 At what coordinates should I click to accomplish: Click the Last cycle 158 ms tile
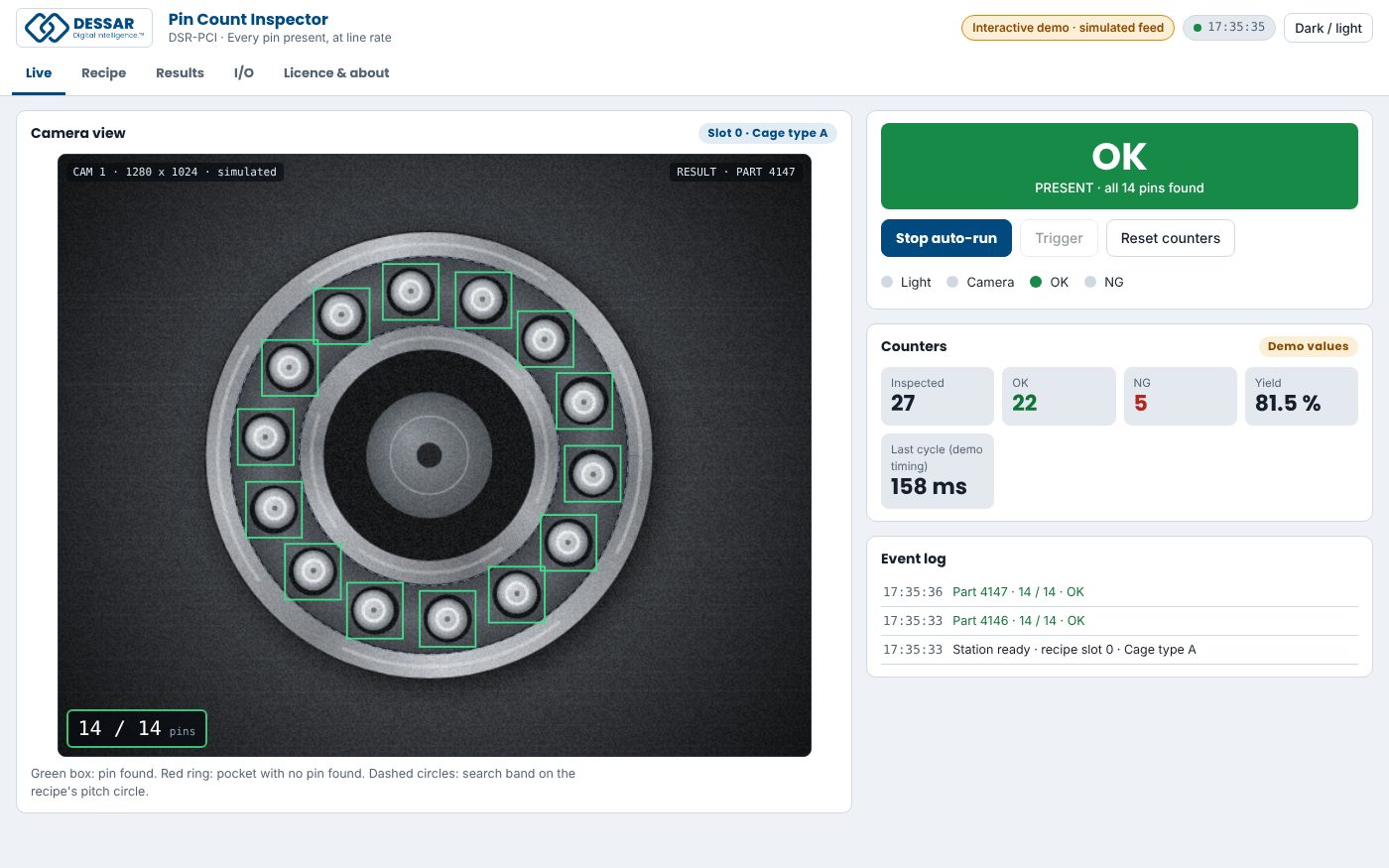[938, 471]
